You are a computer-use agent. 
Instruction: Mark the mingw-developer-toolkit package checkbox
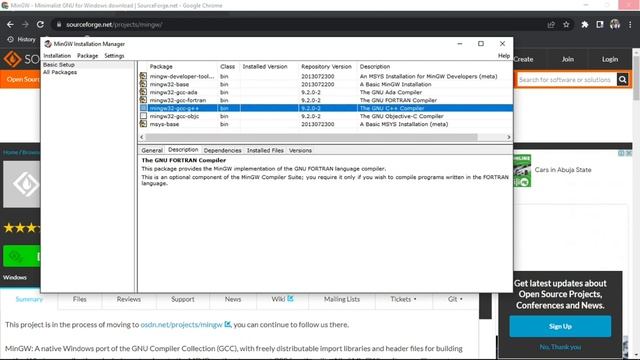(143, 76)
